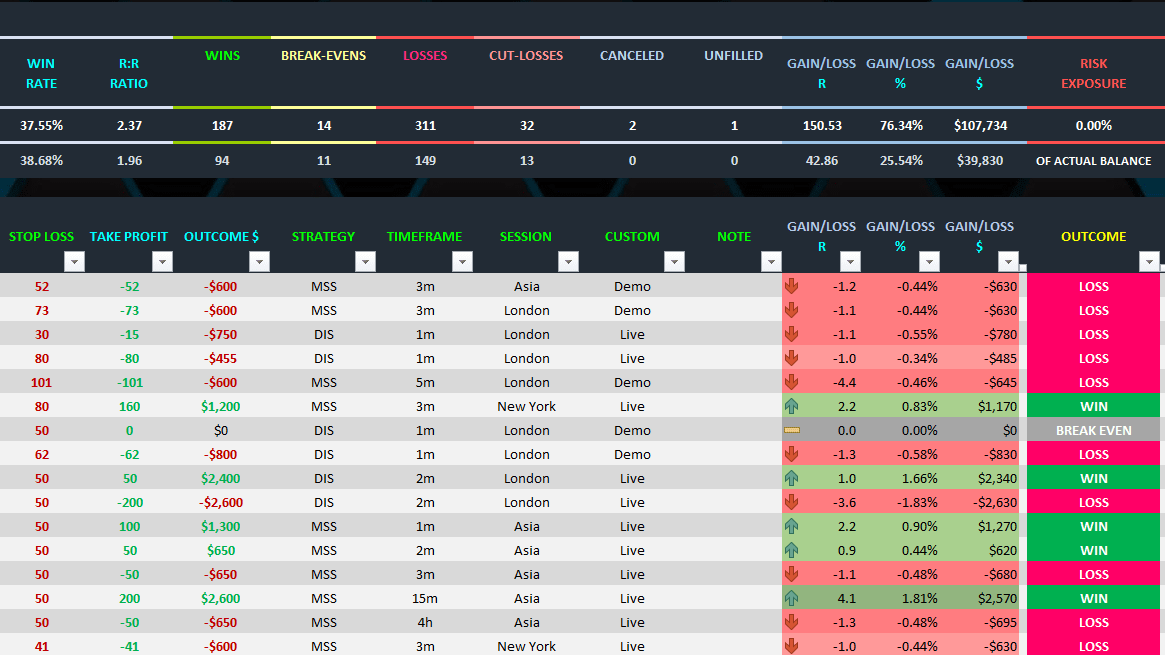Click the BREAK EVEN outcome cell
The width and height of the screenshot is (1165, 655).
[1094, 430]
